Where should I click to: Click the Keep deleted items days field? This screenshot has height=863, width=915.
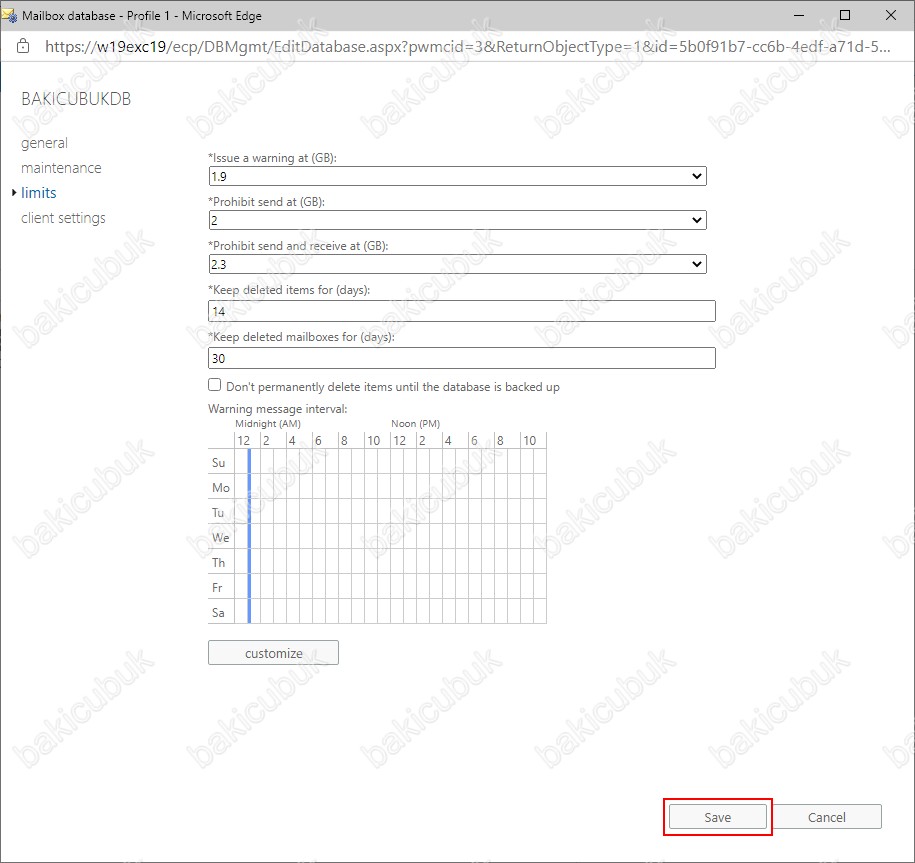(462, 311)
